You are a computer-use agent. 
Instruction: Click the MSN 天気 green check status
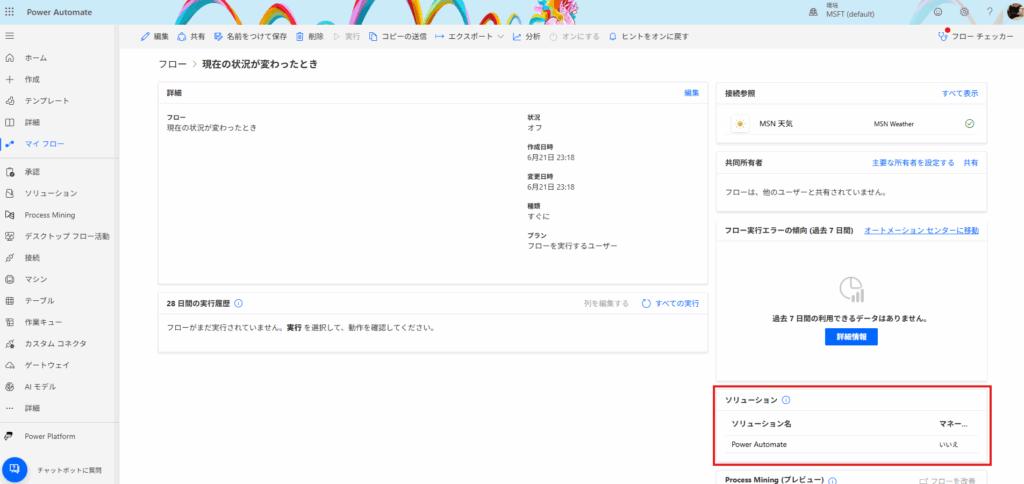click(x=969, y=123)
